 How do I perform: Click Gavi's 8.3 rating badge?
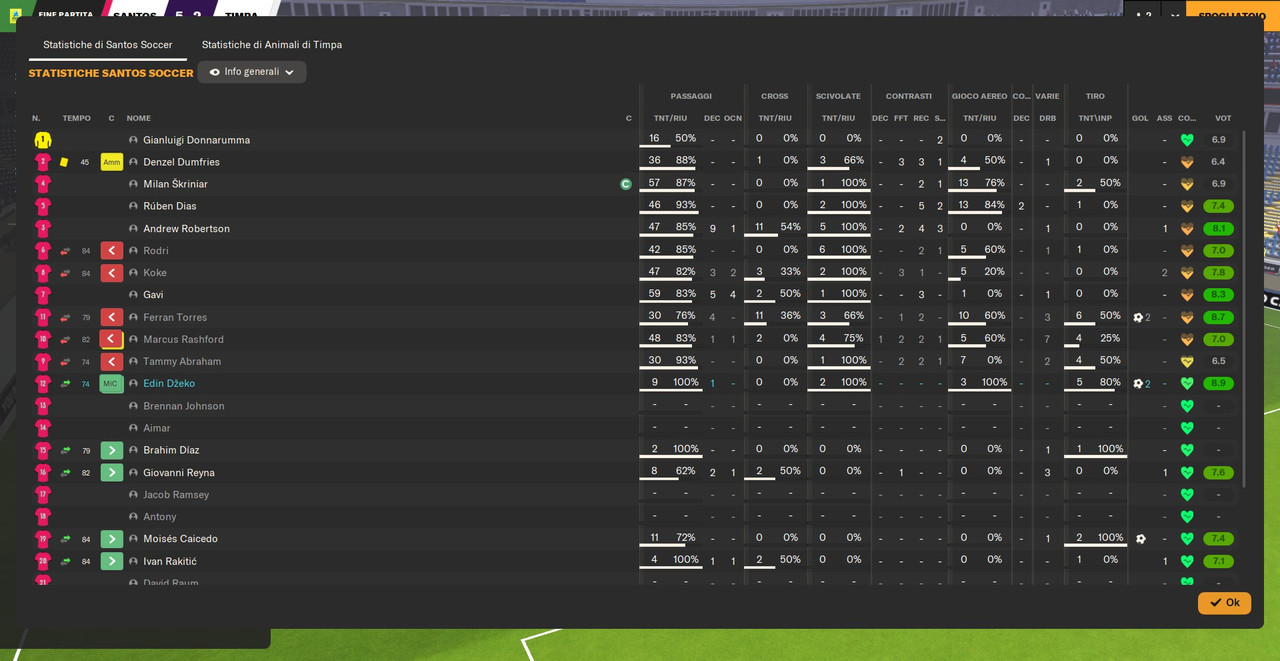pos(1218,295)
